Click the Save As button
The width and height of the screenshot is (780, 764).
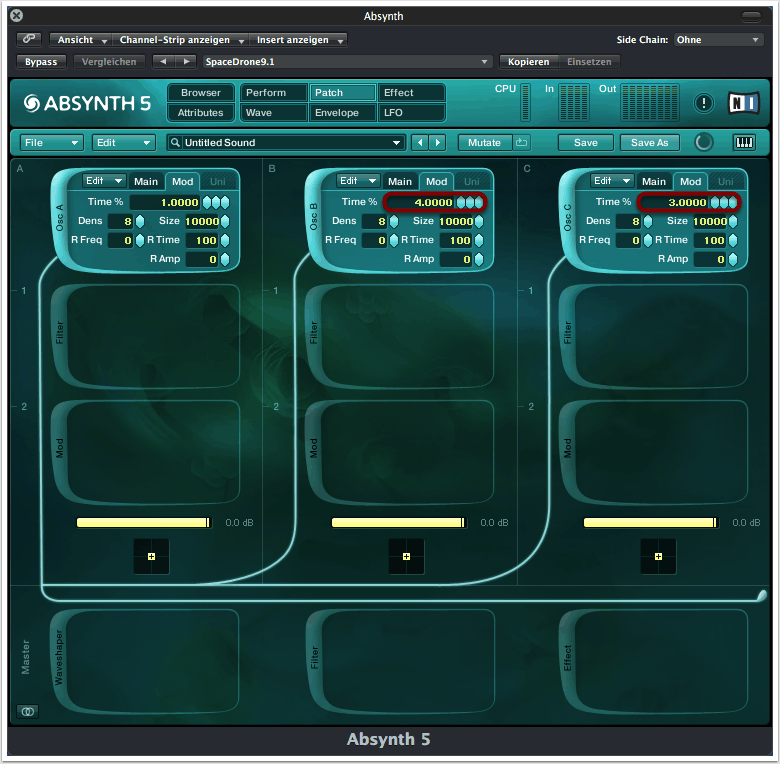pos(649,143)
